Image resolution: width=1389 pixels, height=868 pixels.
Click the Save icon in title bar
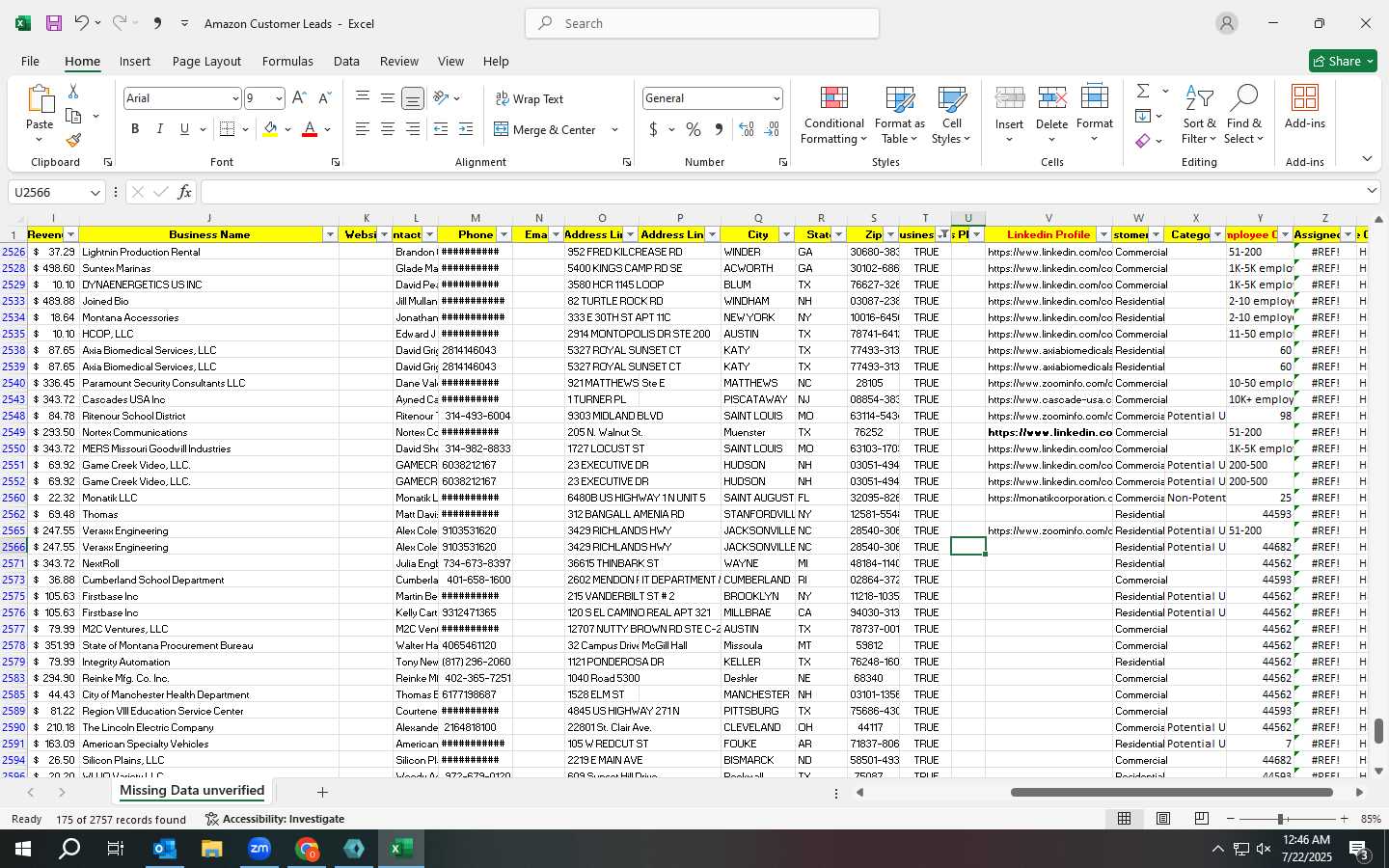(x=54, y=23)
